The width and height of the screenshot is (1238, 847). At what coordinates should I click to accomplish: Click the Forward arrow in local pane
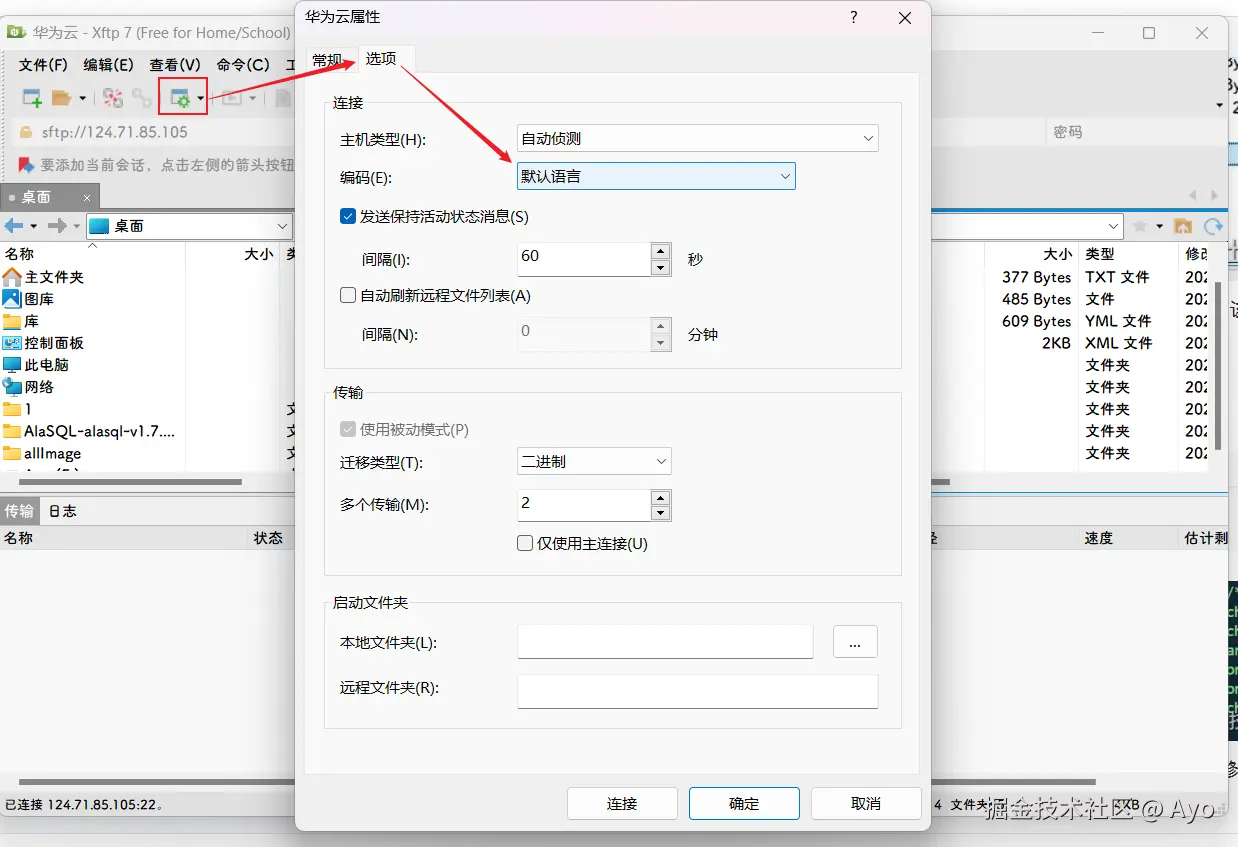[x=58, y=226]
